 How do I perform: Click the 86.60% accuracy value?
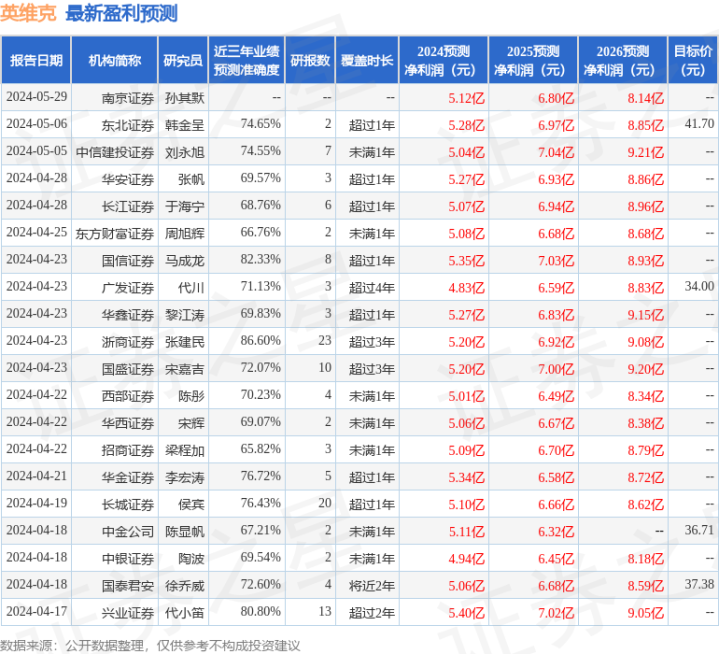click(260, 340)
